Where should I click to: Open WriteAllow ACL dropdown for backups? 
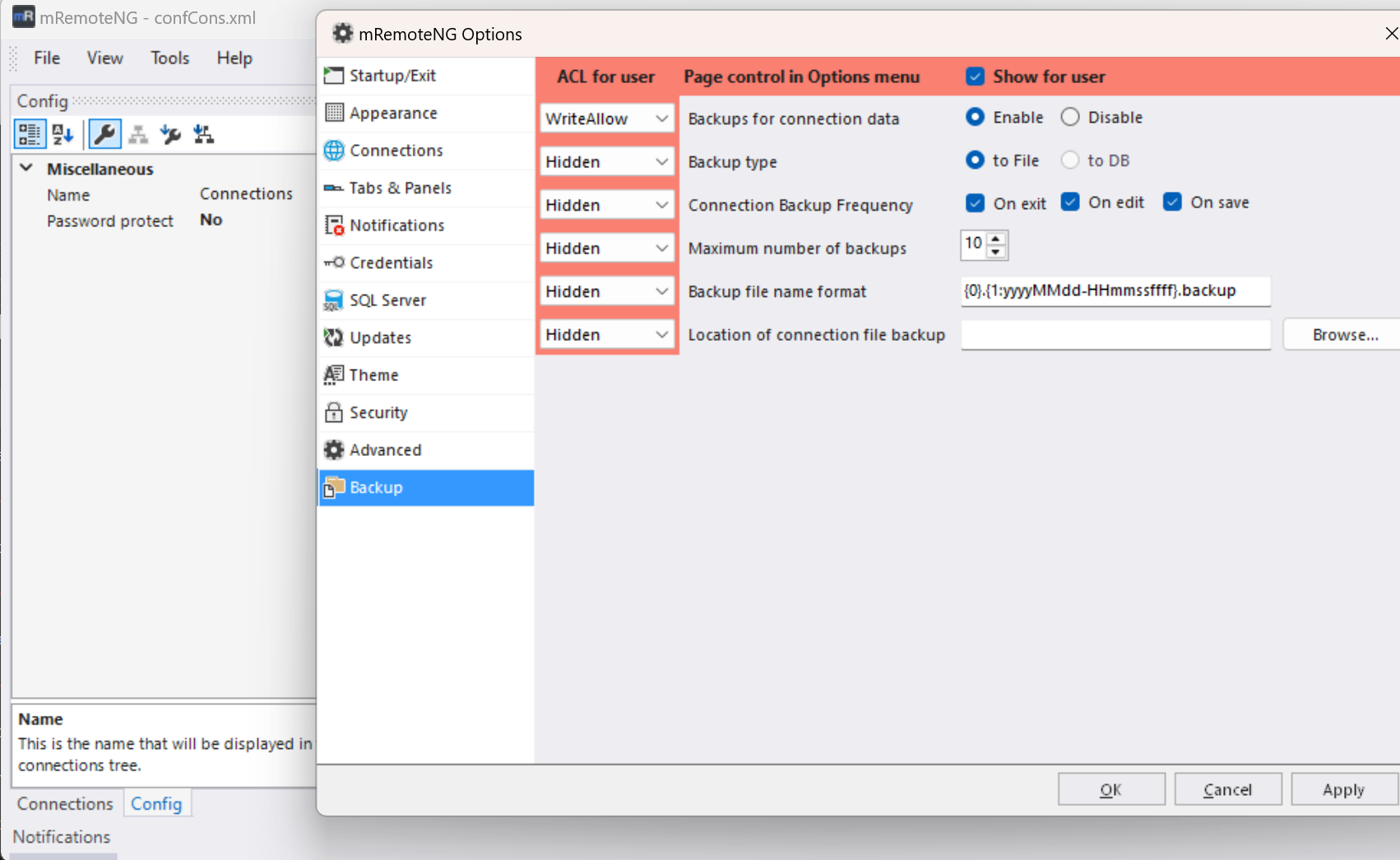[x=607, y=119]
